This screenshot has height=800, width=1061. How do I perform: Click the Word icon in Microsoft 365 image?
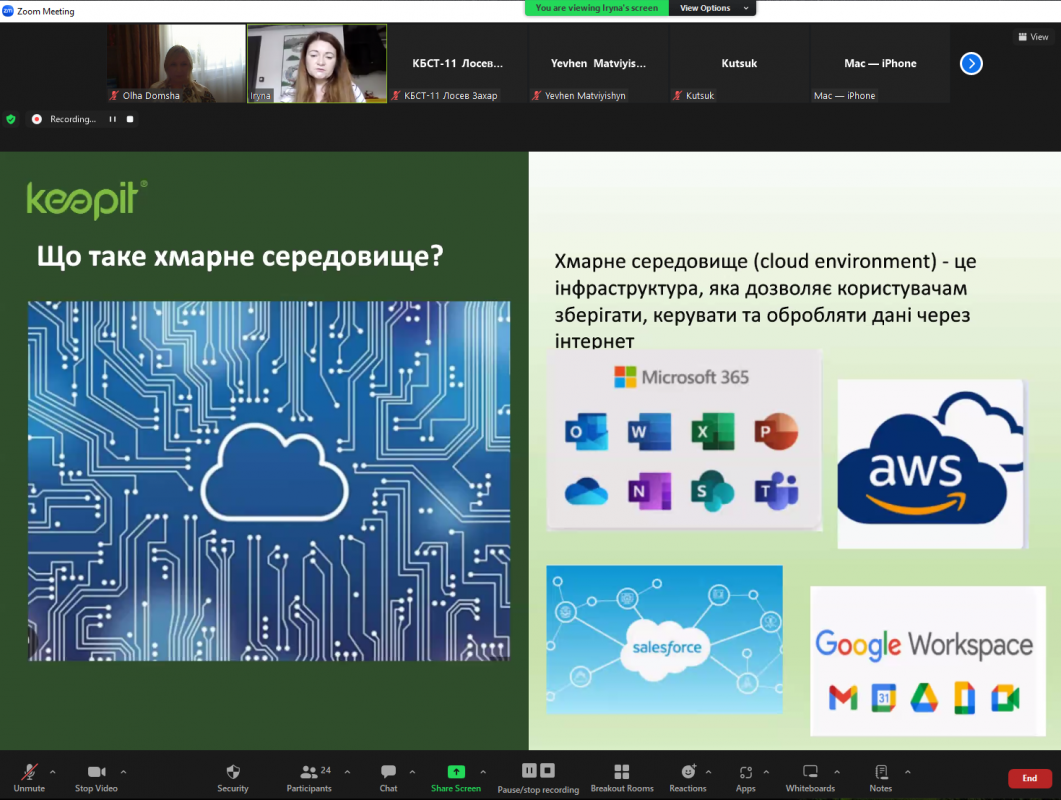click(649, 431)
